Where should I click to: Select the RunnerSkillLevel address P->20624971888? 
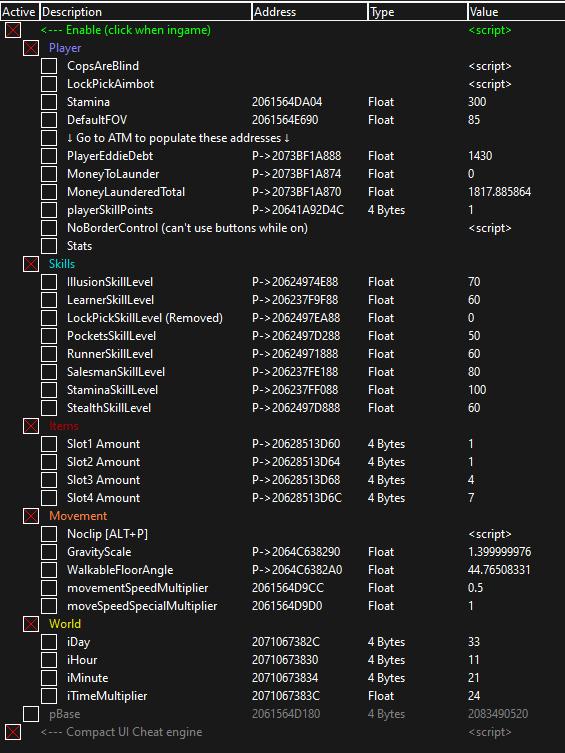[295, 354]
